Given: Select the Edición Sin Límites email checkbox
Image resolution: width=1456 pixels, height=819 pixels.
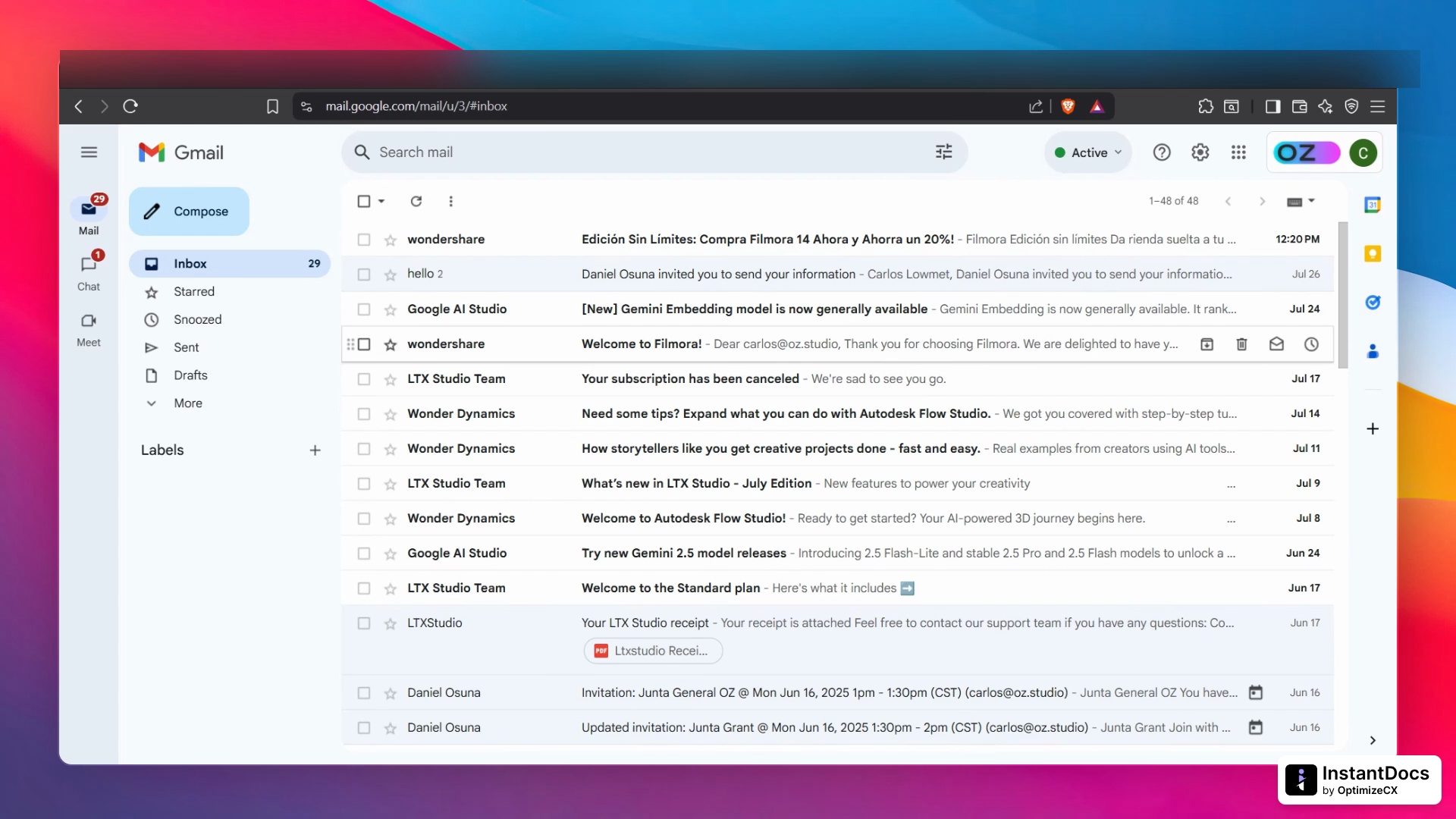Looking at the screenshot, I should tap(364, 240).
